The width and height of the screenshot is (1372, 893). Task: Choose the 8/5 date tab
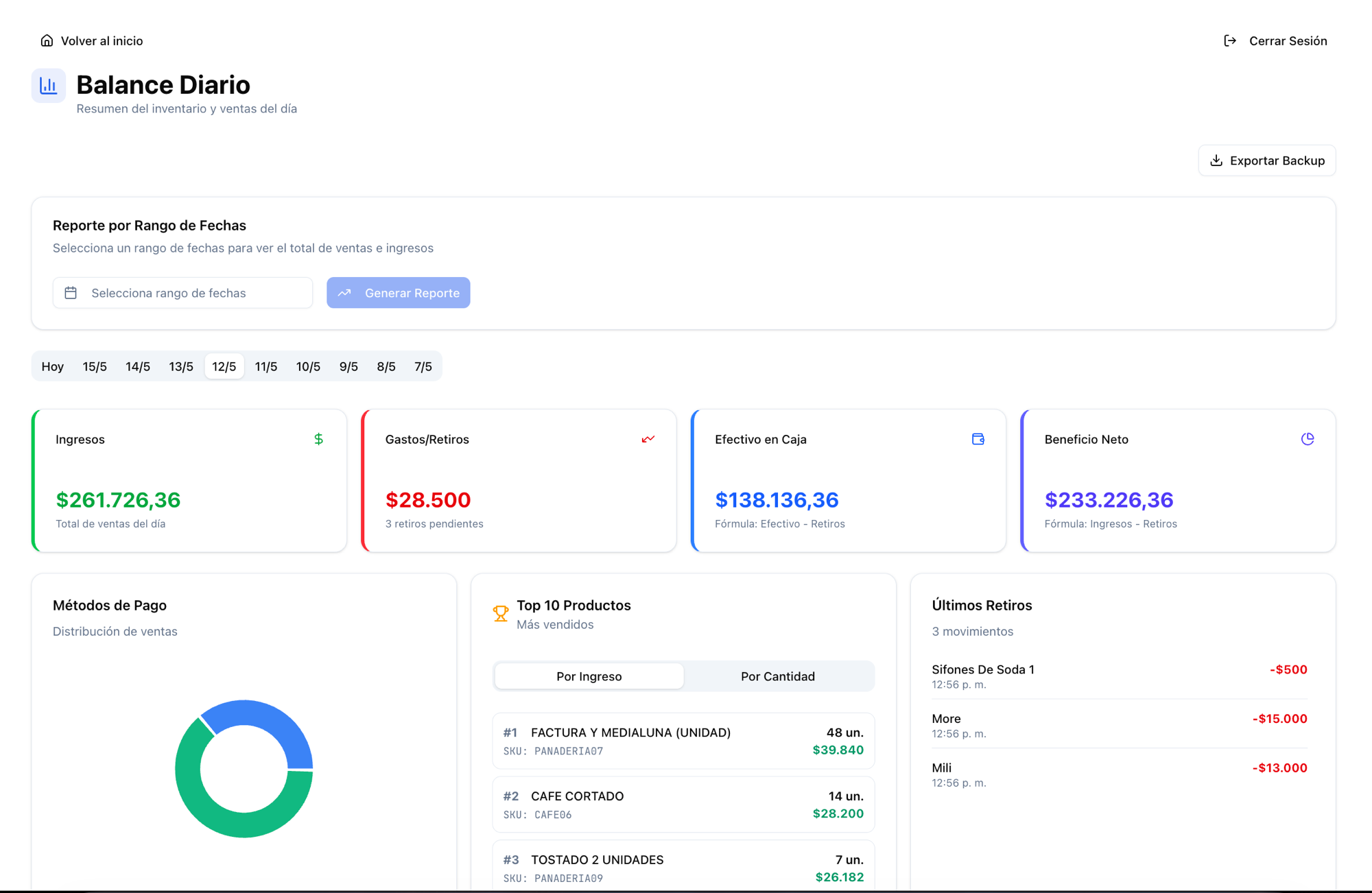tap(386, 366)
